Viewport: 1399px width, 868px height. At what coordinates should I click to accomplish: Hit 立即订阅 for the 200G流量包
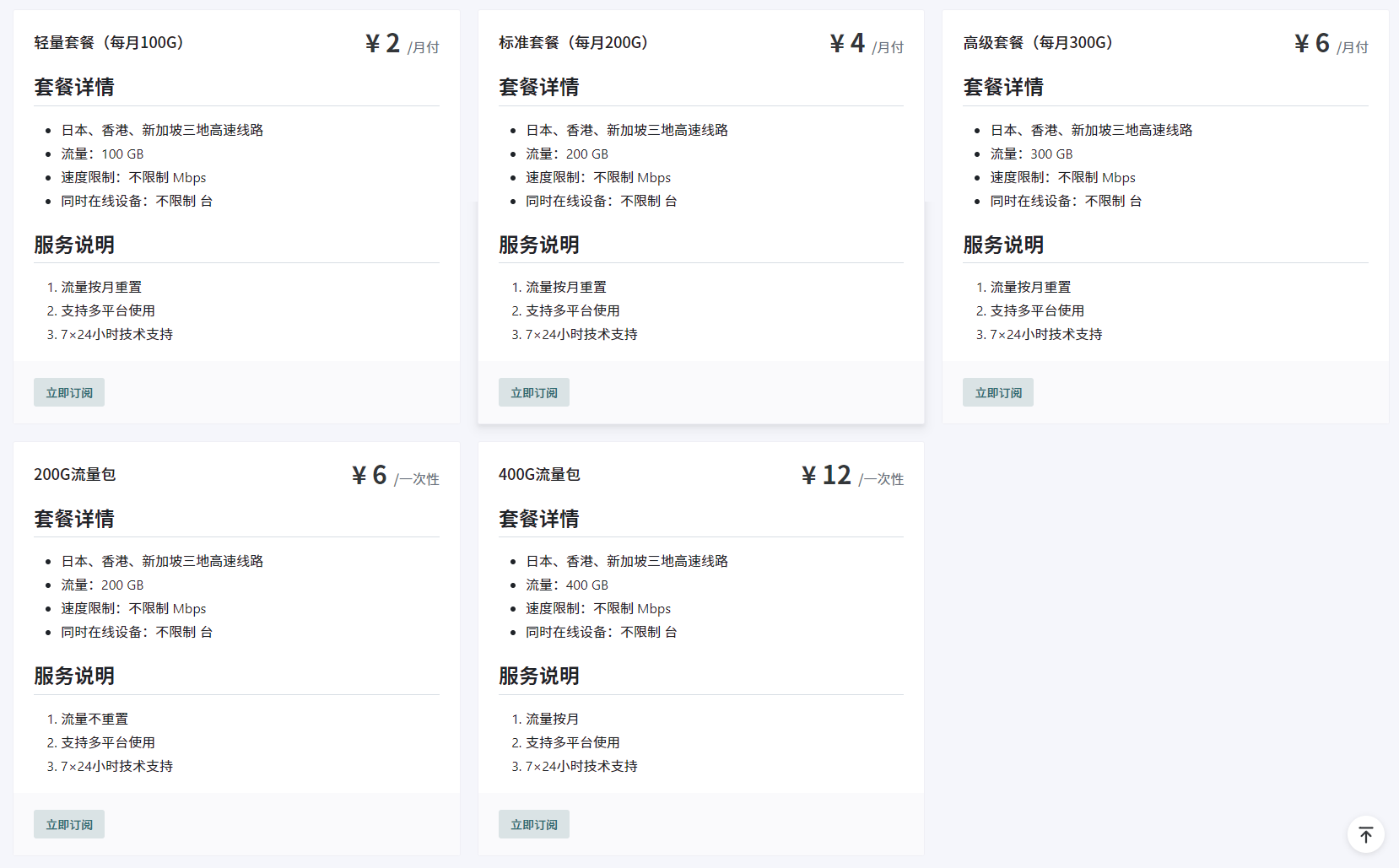tap(69, 824)
